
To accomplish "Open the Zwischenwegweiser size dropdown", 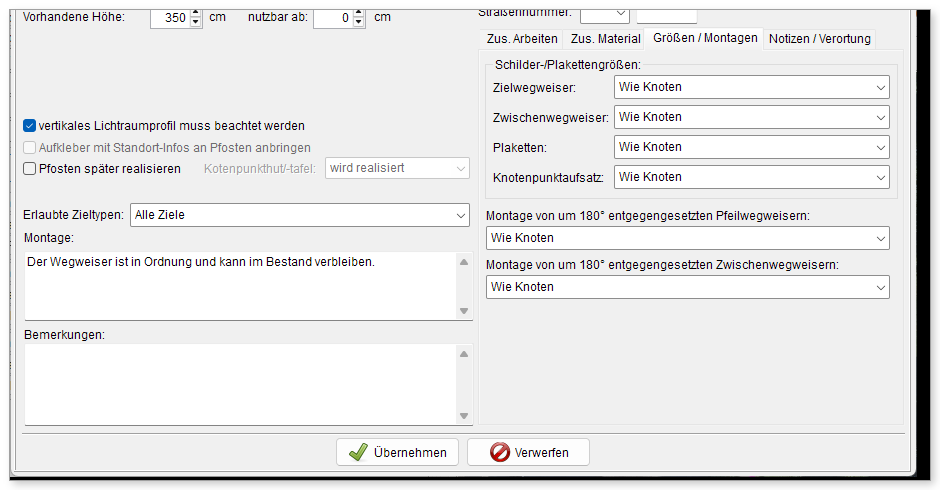I will coord(752,117).
